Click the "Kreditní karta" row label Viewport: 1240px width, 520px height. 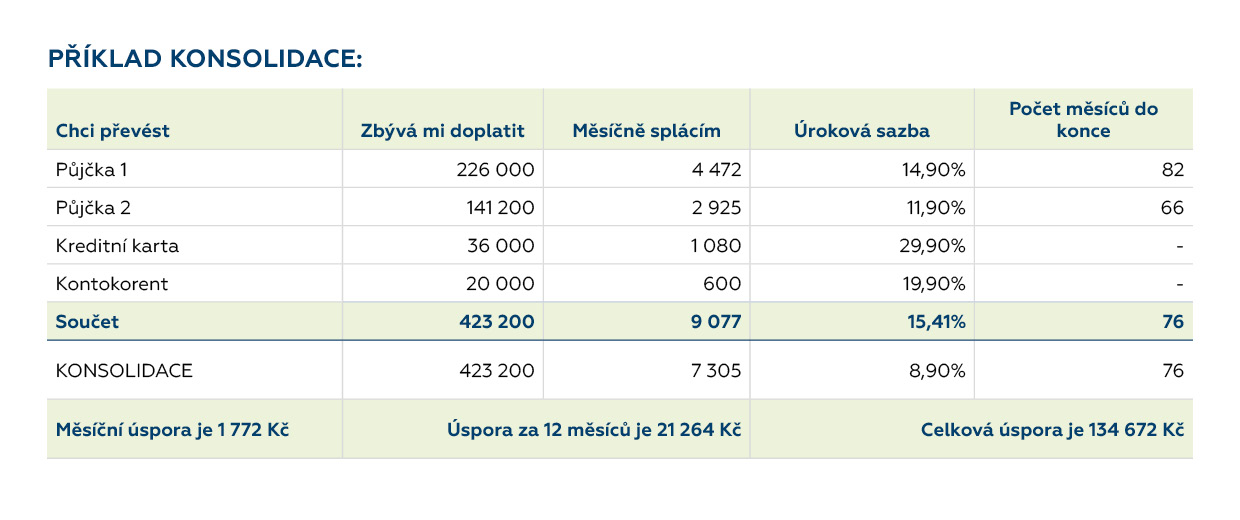[117, 246]
